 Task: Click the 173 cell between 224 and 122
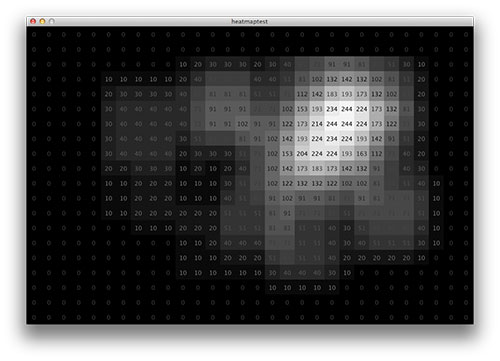377,124
